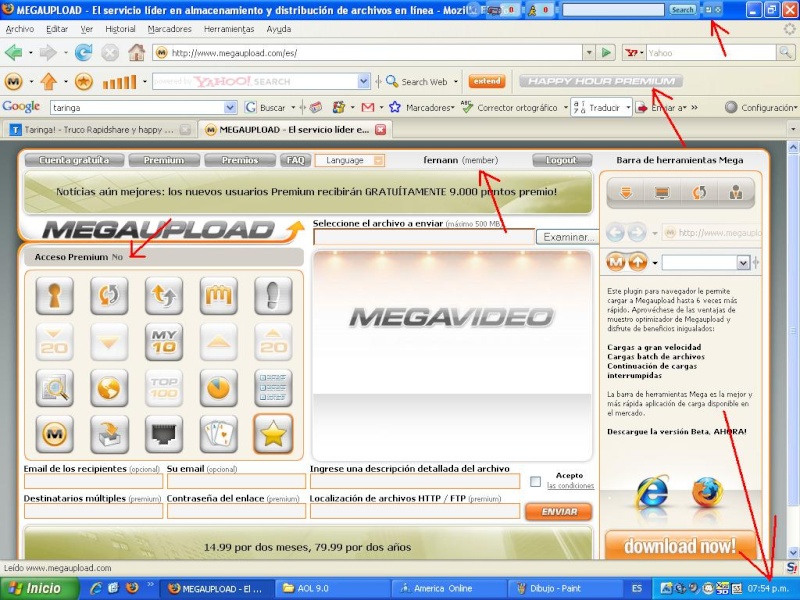Open the Archivo menu
Image resolution: width=800 pixels, height=600 pixels.
pyautogui.click(x=19, y=29)
